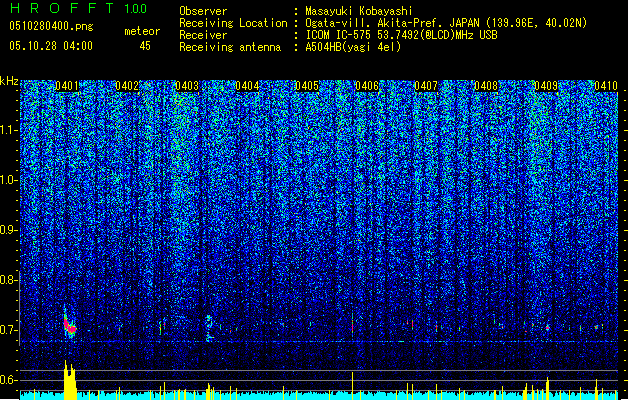Image resolution: width=629 pixels, height=400 pixels.
Task: Click the meteor count value 45
Action: (145, 46)
